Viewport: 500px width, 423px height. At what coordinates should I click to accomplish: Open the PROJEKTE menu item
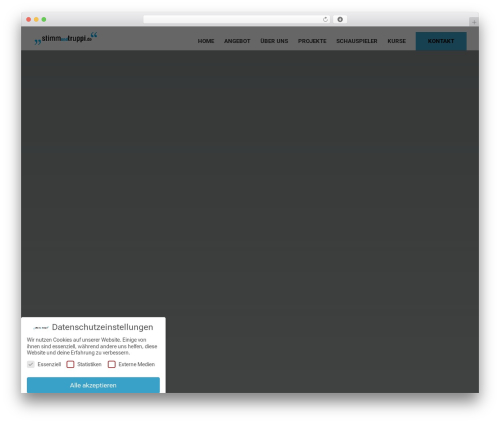312,41
